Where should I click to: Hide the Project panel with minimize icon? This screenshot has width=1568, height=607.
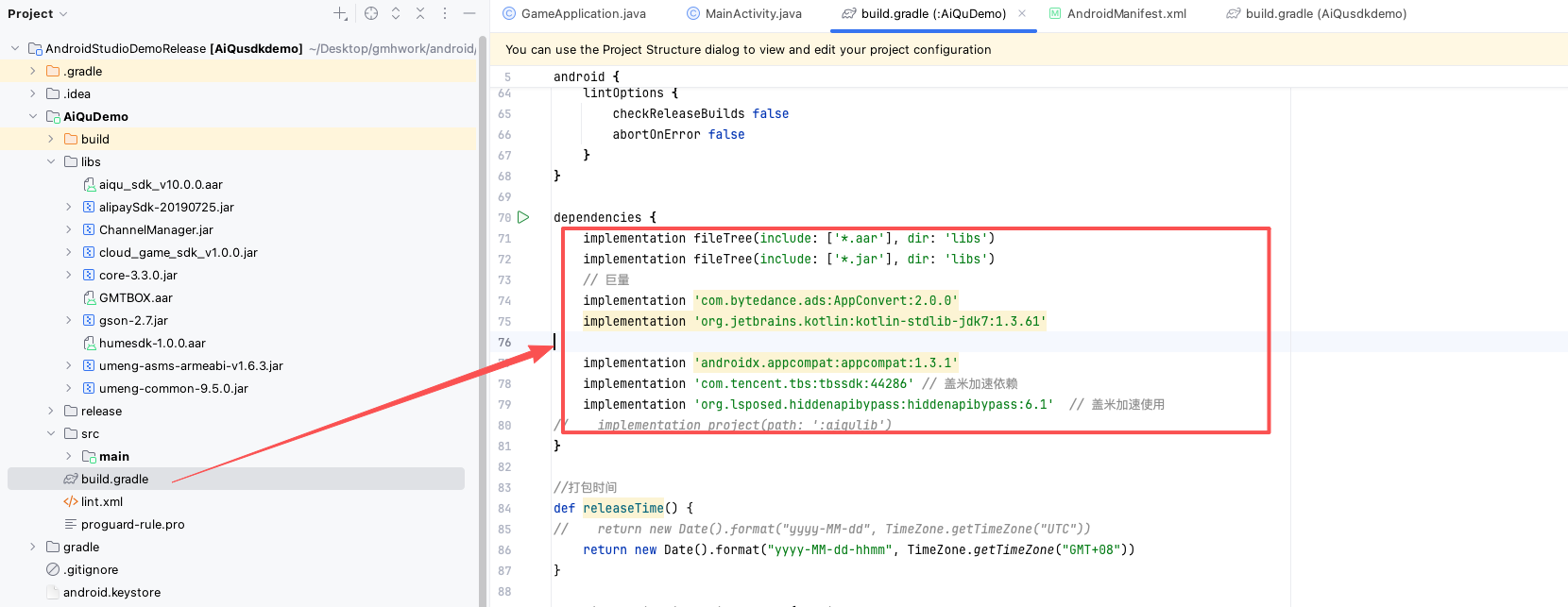pyautogui.click(x=469, y=13)
